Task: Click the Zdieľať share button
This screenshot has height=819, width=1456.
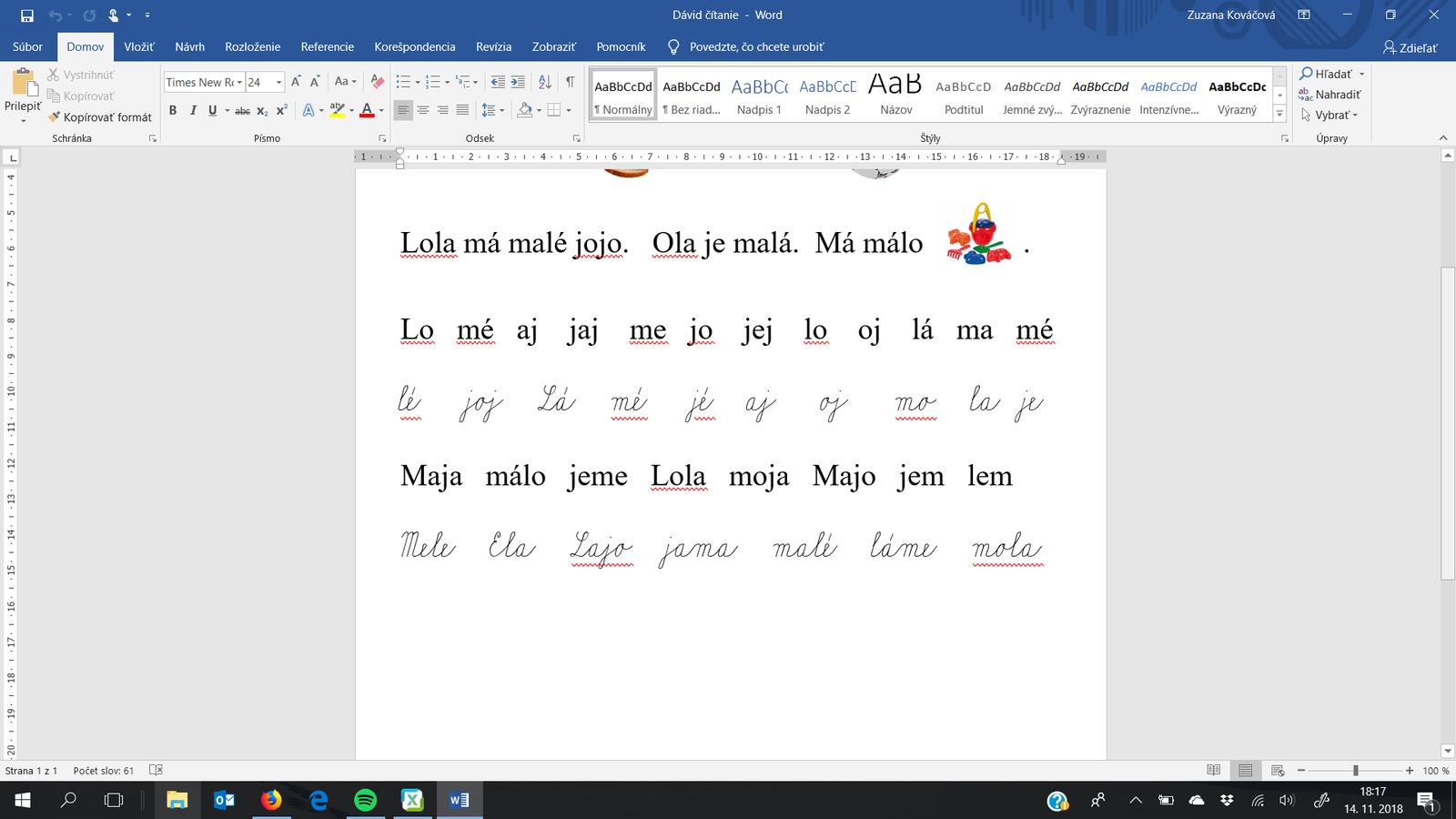Action: tap(1410, 47)
